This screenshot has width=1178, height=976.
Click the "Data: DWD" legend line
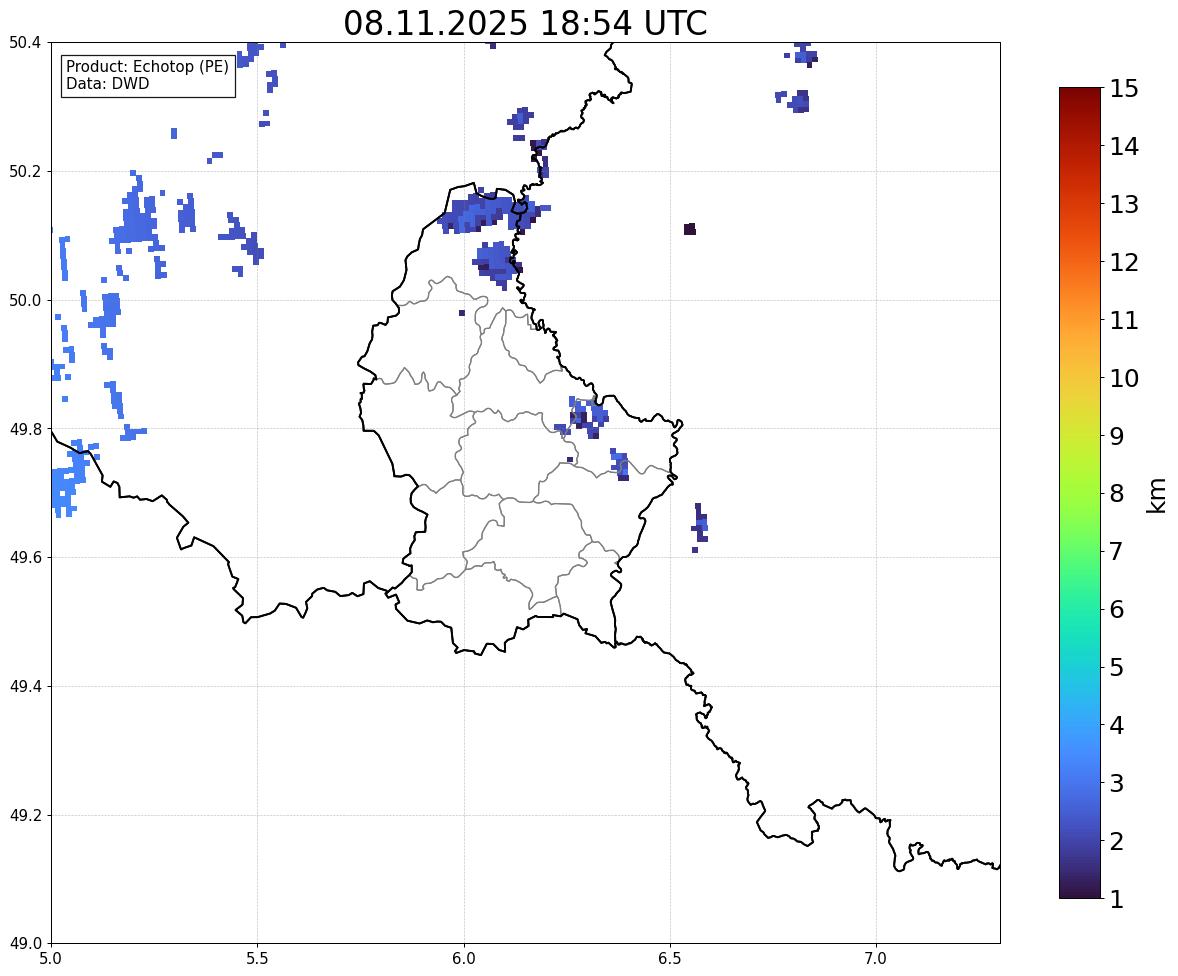(x=107, y=83)
